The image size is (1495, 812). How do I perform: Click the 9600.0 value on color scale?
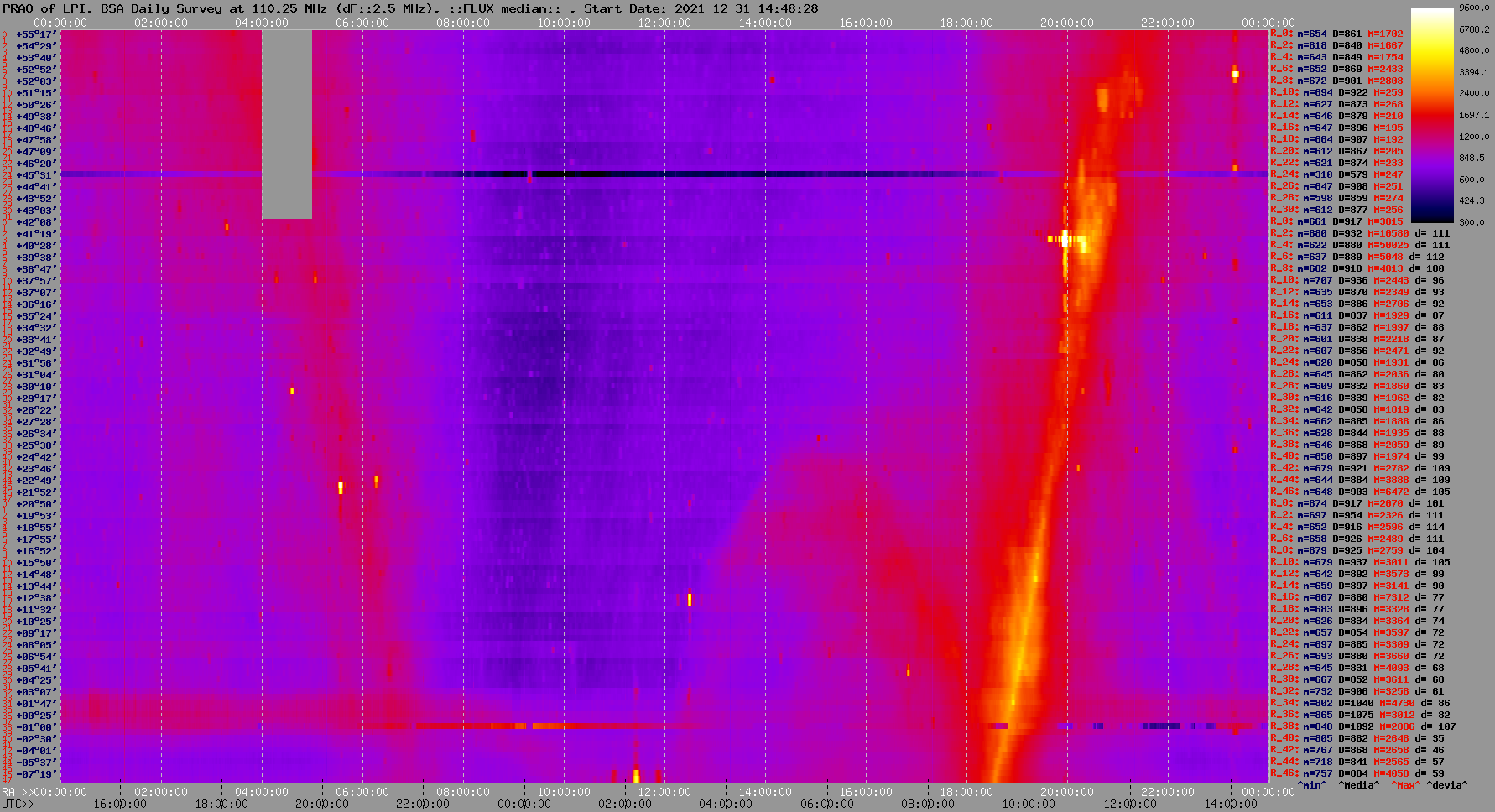[x=1474, y=8]
